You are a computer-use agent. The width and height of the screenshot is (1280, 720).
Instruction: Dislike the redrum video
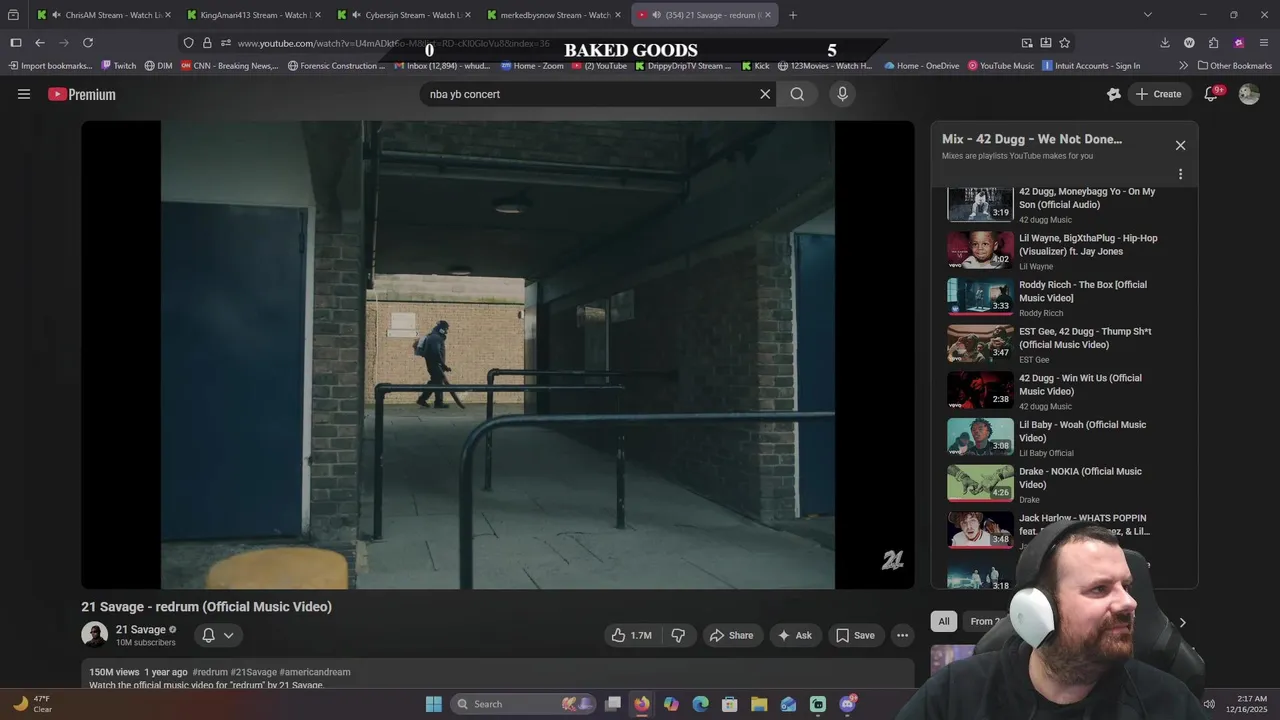click(x=678, y=635)
